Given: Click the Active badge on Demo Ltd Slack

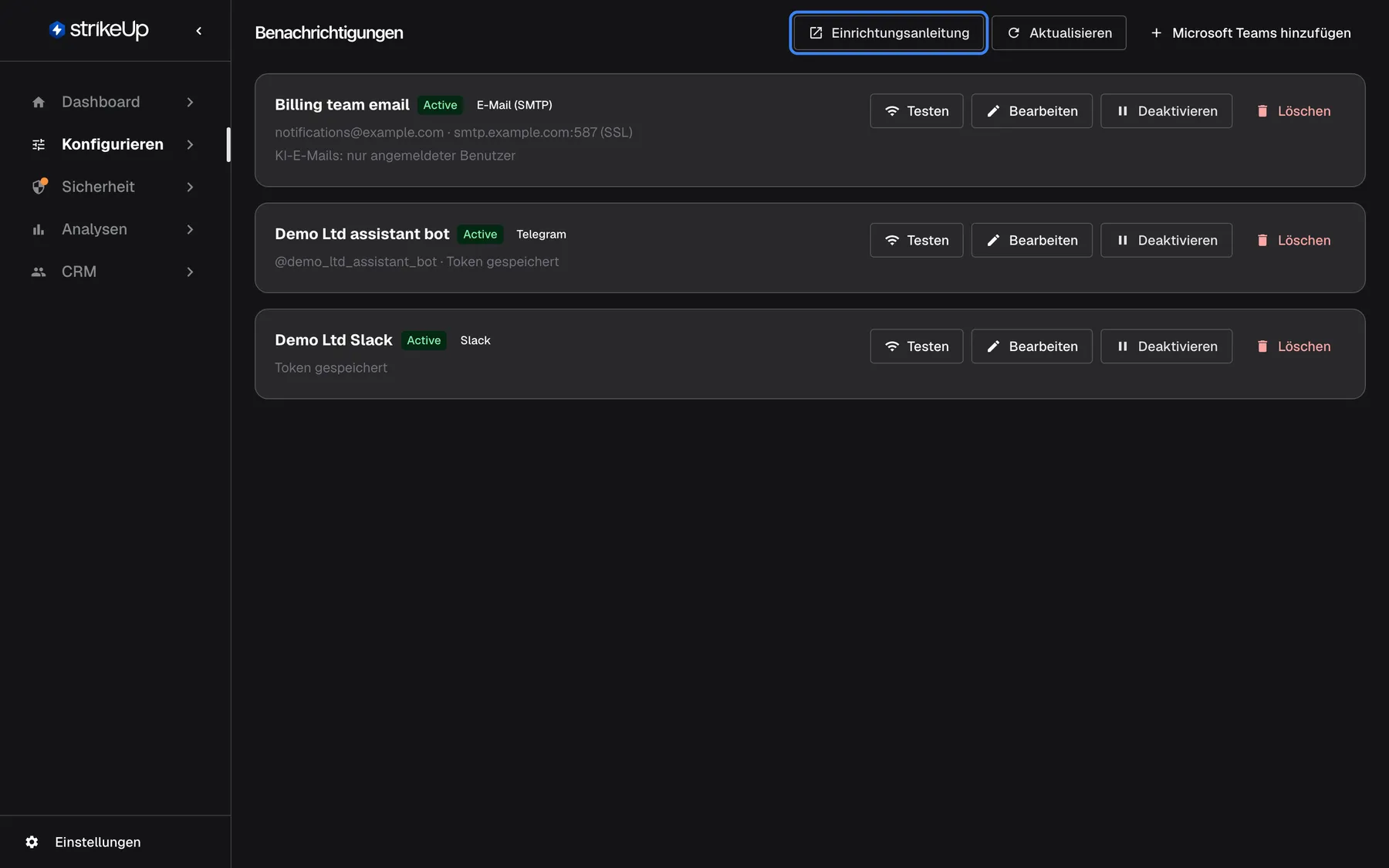Looking at the screenshot, I should [424, 340].
